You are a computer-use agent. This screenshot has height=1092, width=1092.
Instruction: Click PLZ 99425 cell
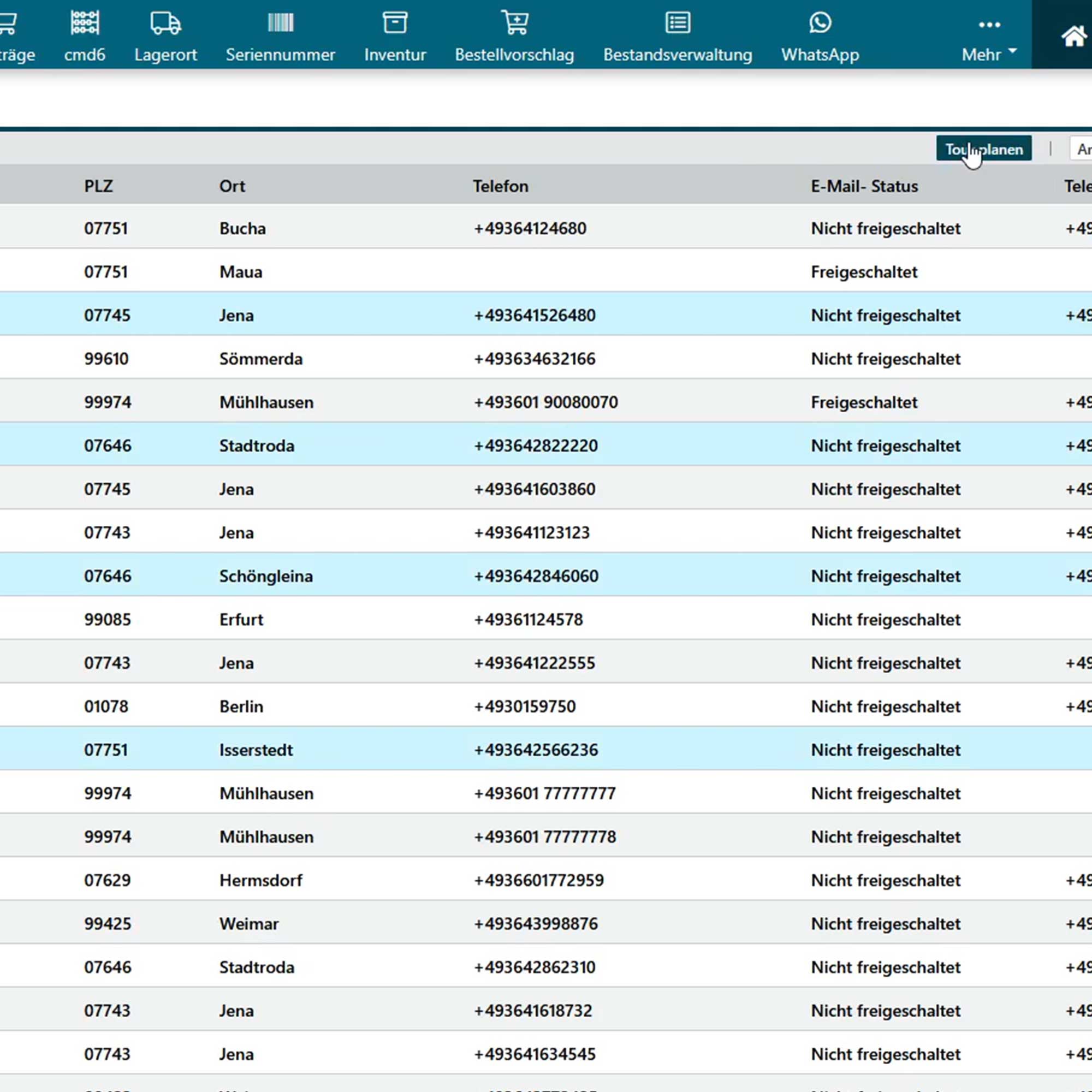[108, 924]
